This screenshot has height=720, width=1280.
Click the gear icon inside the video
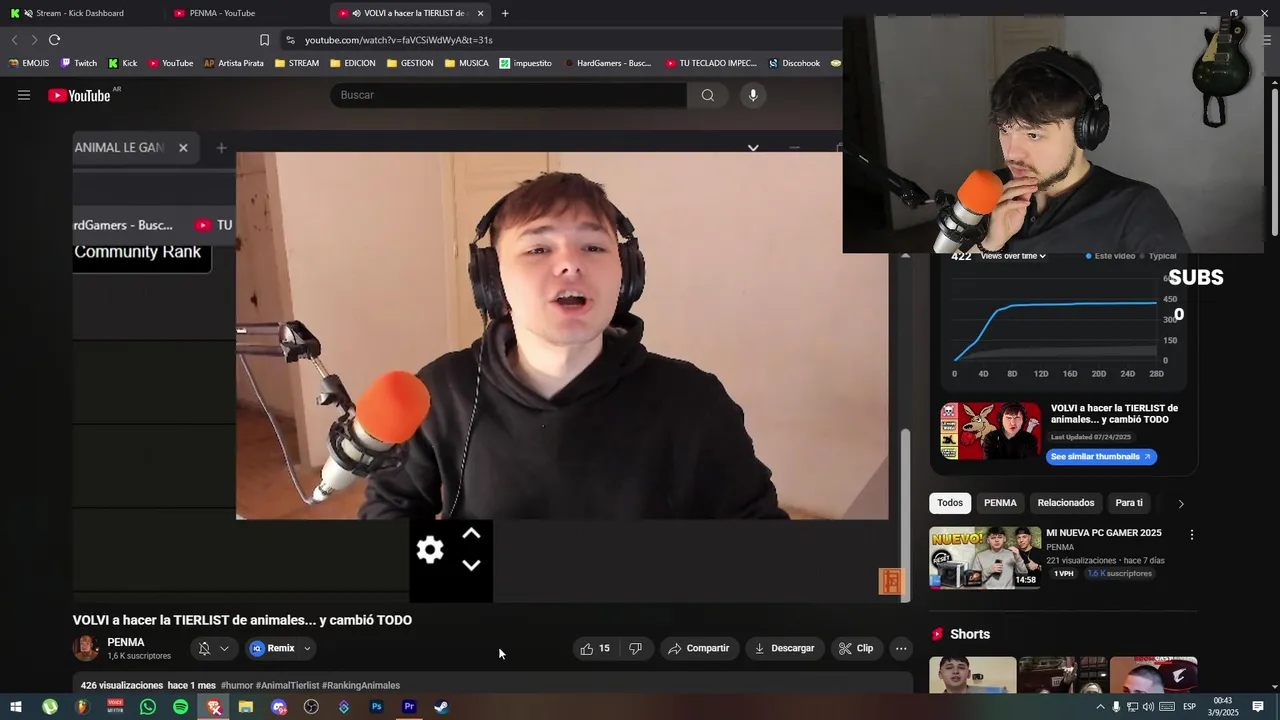pyautogui.click(x=430, y=550)
